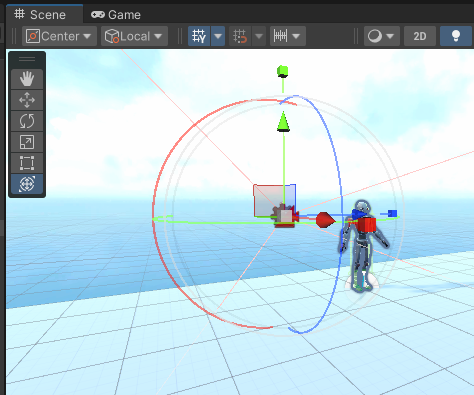Open the draw mode shading dropdown
This screenshot has height=395, width=474.
382,36
